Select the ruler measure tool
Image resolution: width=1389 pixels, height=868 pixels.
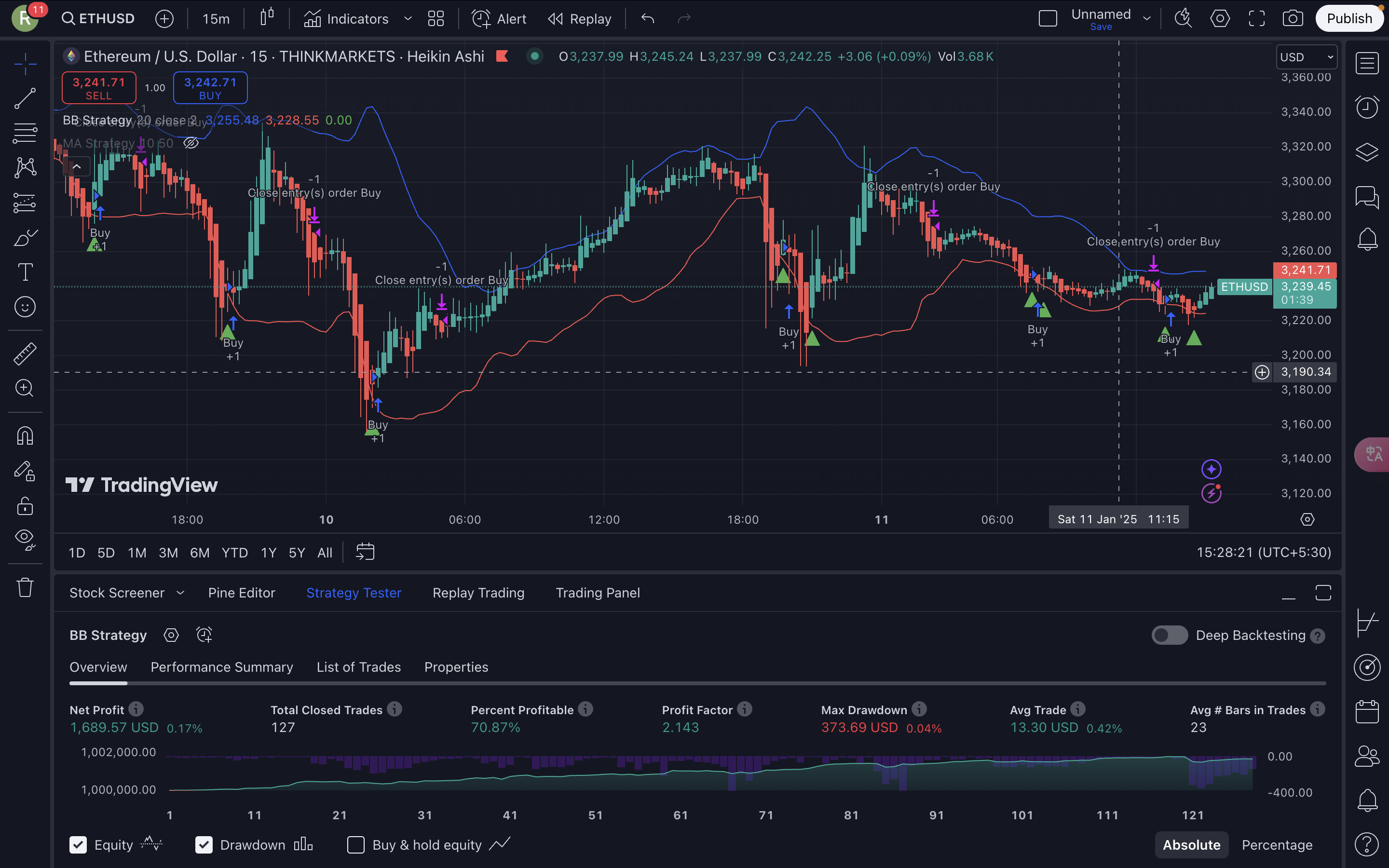(x=25, y=353)
